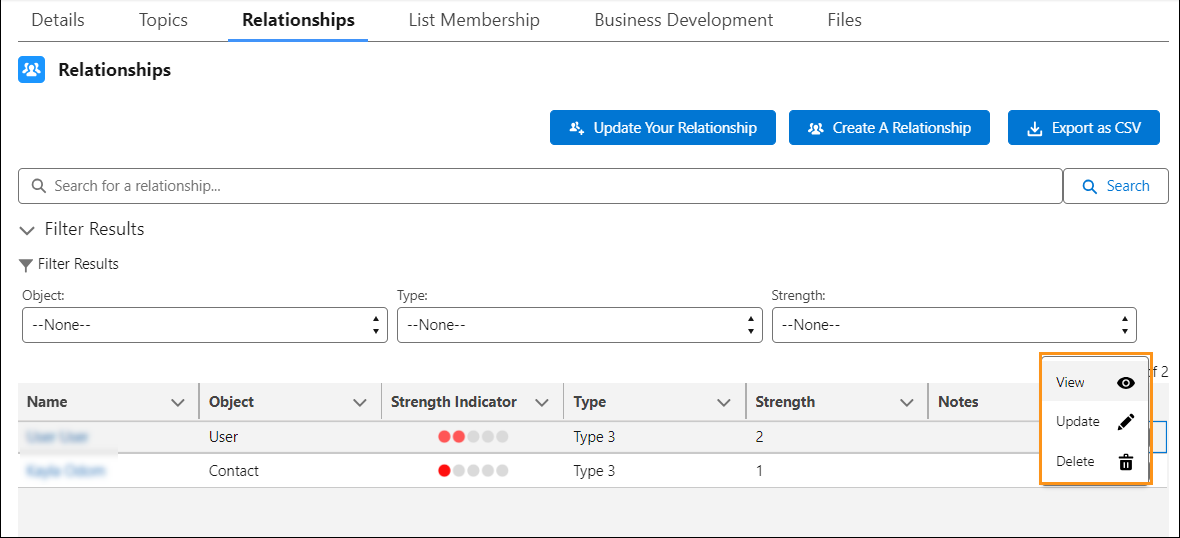The height and width of the screenshot is (538, 1180).
Task: Focus the Search for a relationship field
Action: (540, 186)
